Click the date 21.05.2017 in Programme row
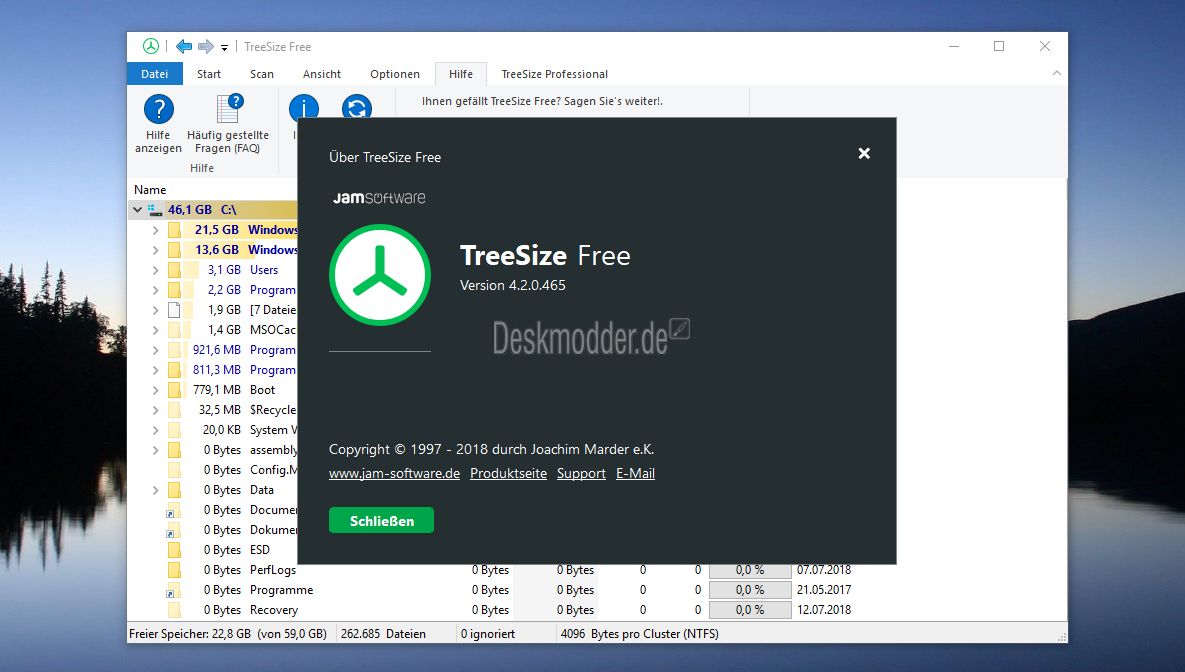This screenshot has height=672, width=1185. click(824, 590)
